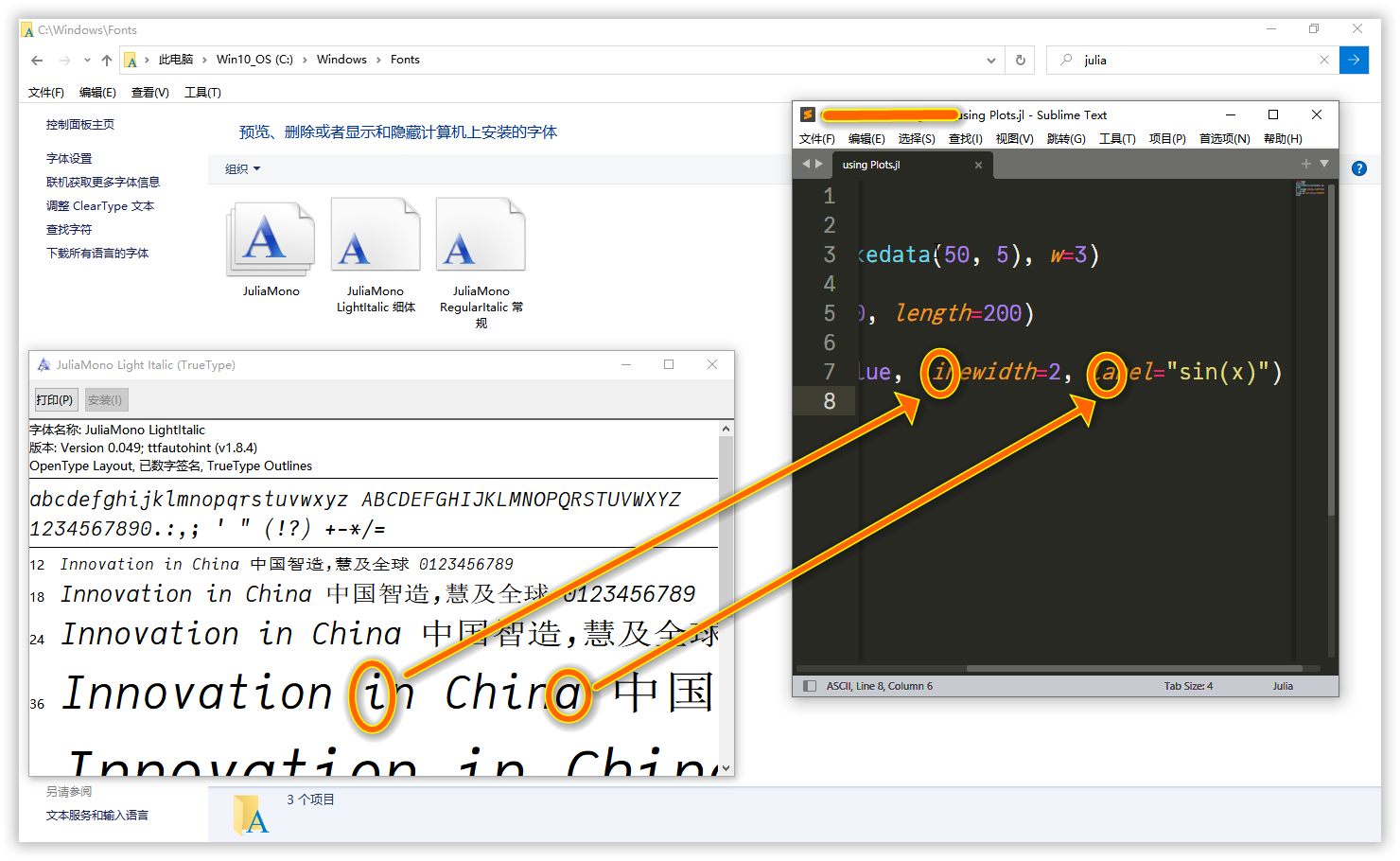Open the 查找字符 link
Viewport: 1400px width, 861px height.
tap(69, 230)
